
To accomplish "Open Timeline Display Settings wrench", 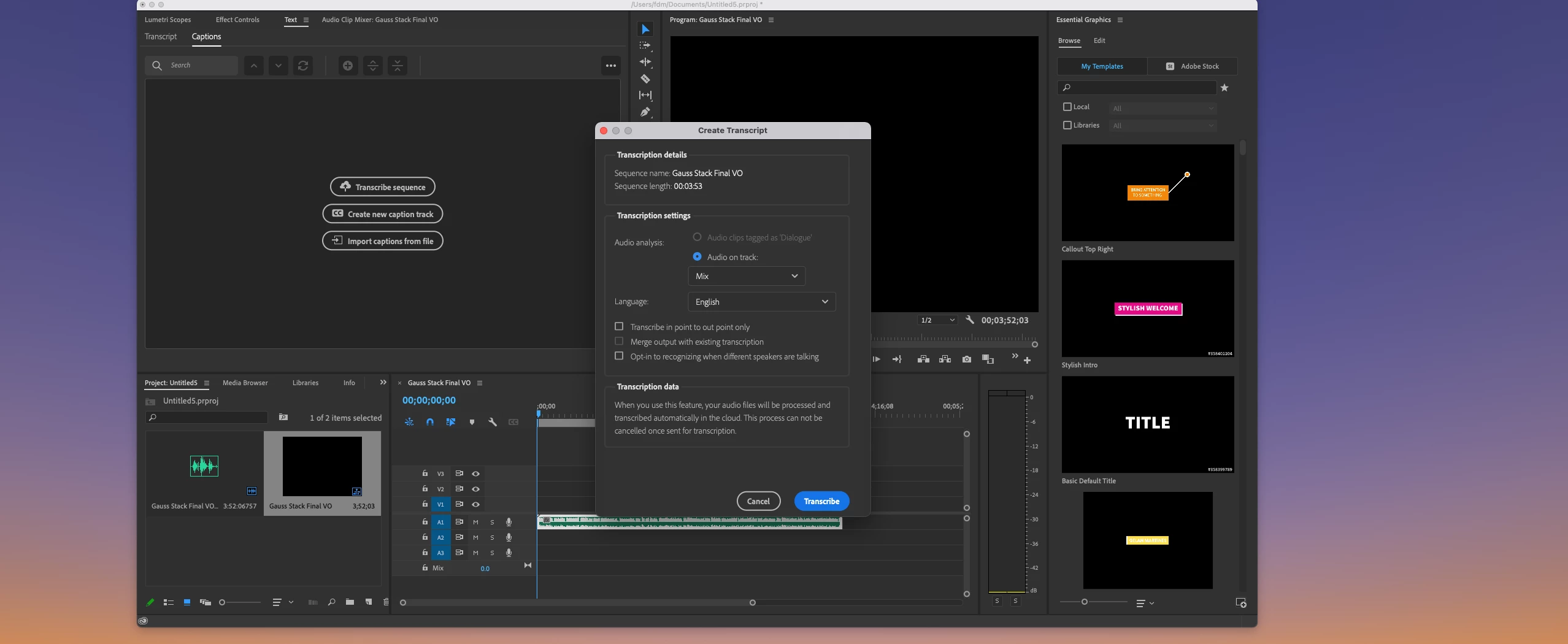I will [x=493, y=422].
